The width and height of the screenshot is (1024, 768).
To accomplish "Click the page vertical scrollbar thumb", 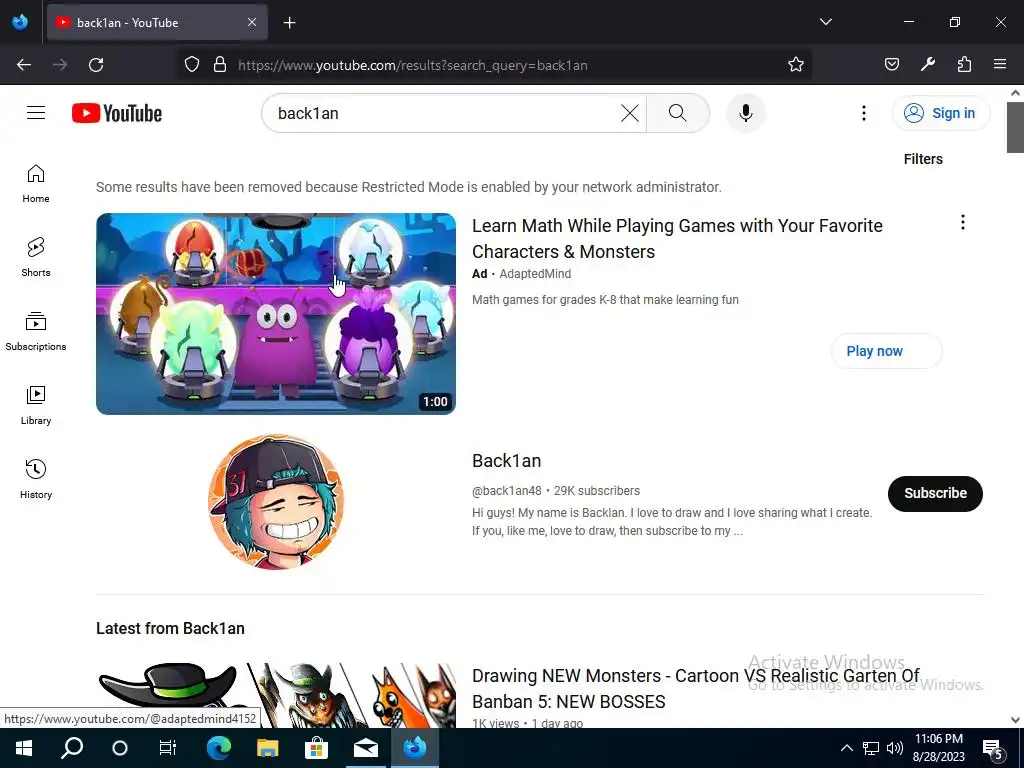I will [1015, 127].
